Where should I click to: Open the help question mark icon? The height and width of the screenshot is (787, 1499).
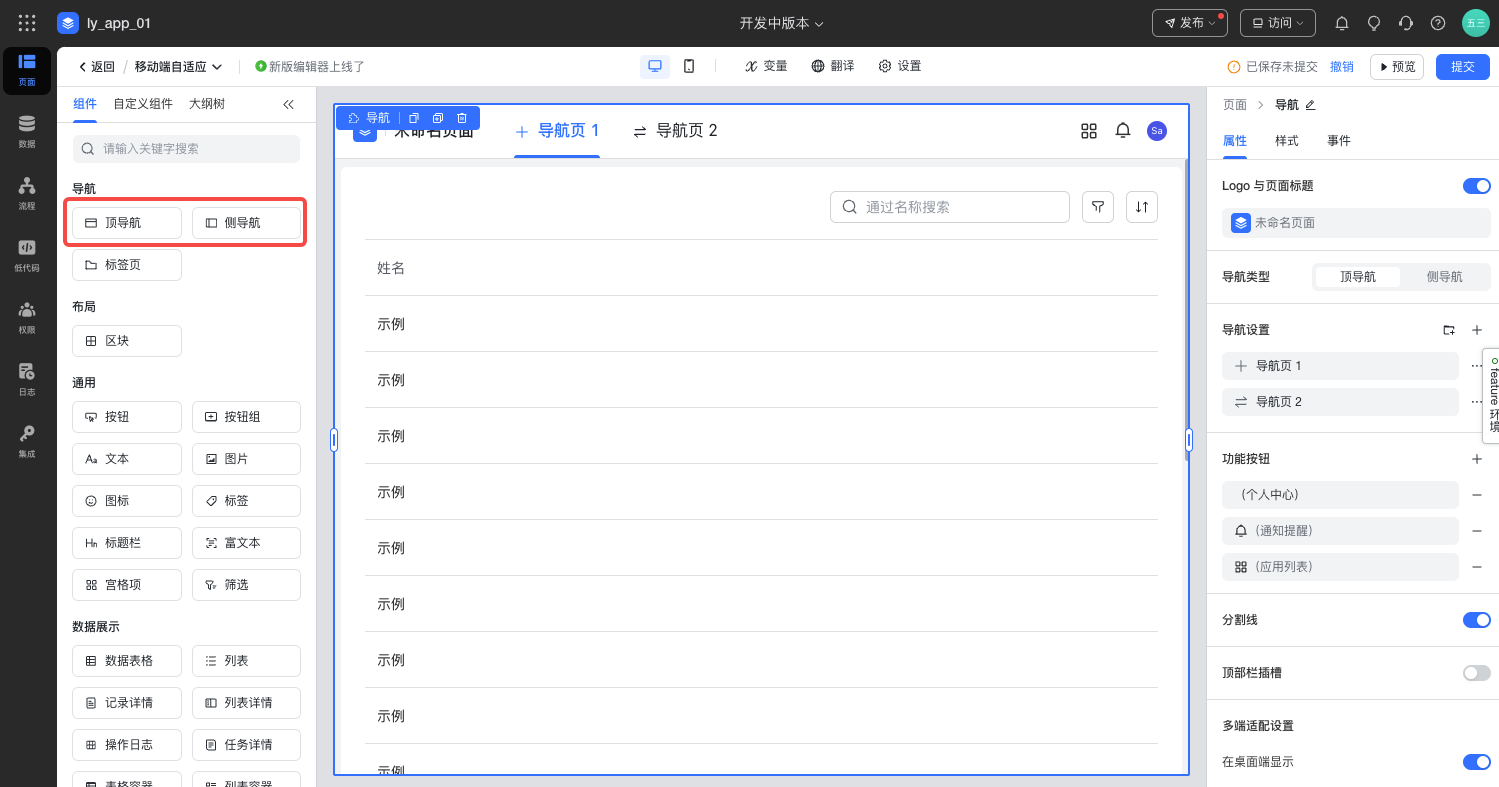click(x=1438, y=23)
